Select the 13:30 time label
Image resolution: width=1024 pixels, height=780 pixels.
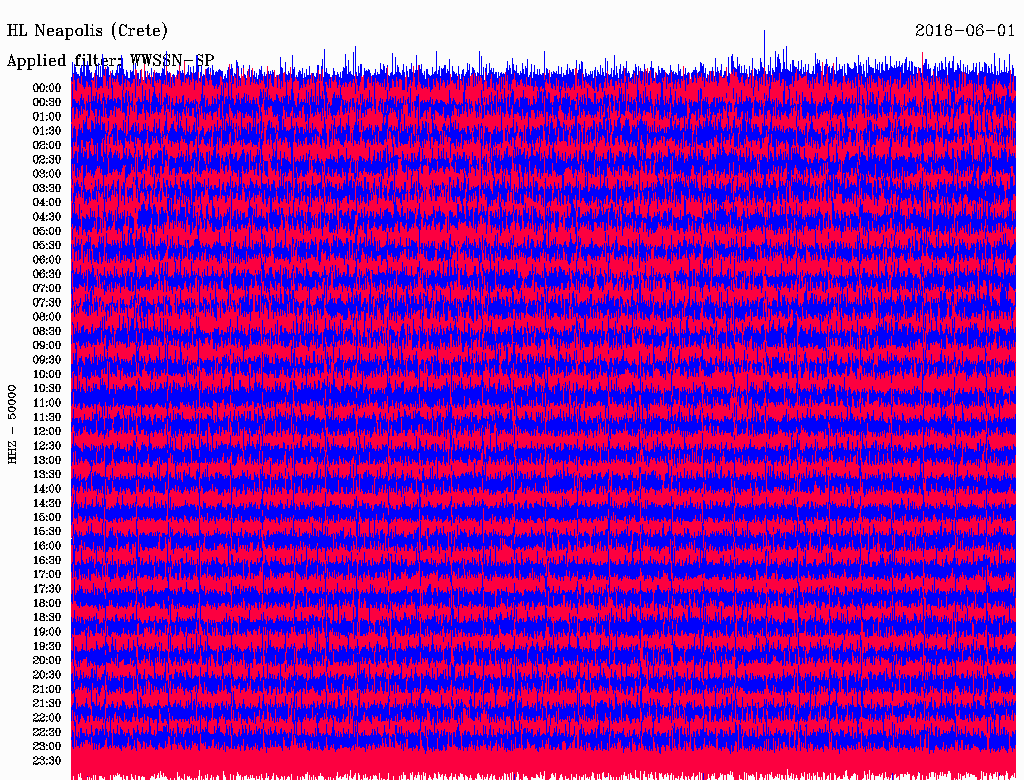click(47, 474)
